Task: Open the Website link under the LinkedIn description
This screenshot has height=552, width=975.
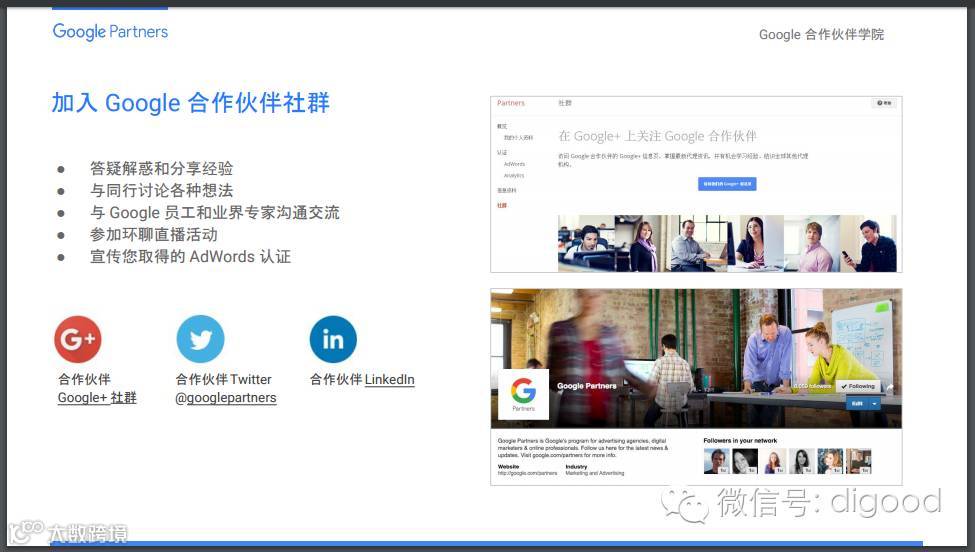Action: pyautogui.click(x=527, y=473)
